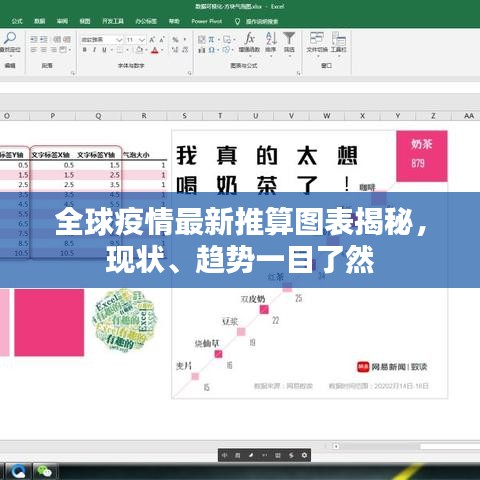480x480 pixels.
Task: Select column header Q
Action: (98, 116)
